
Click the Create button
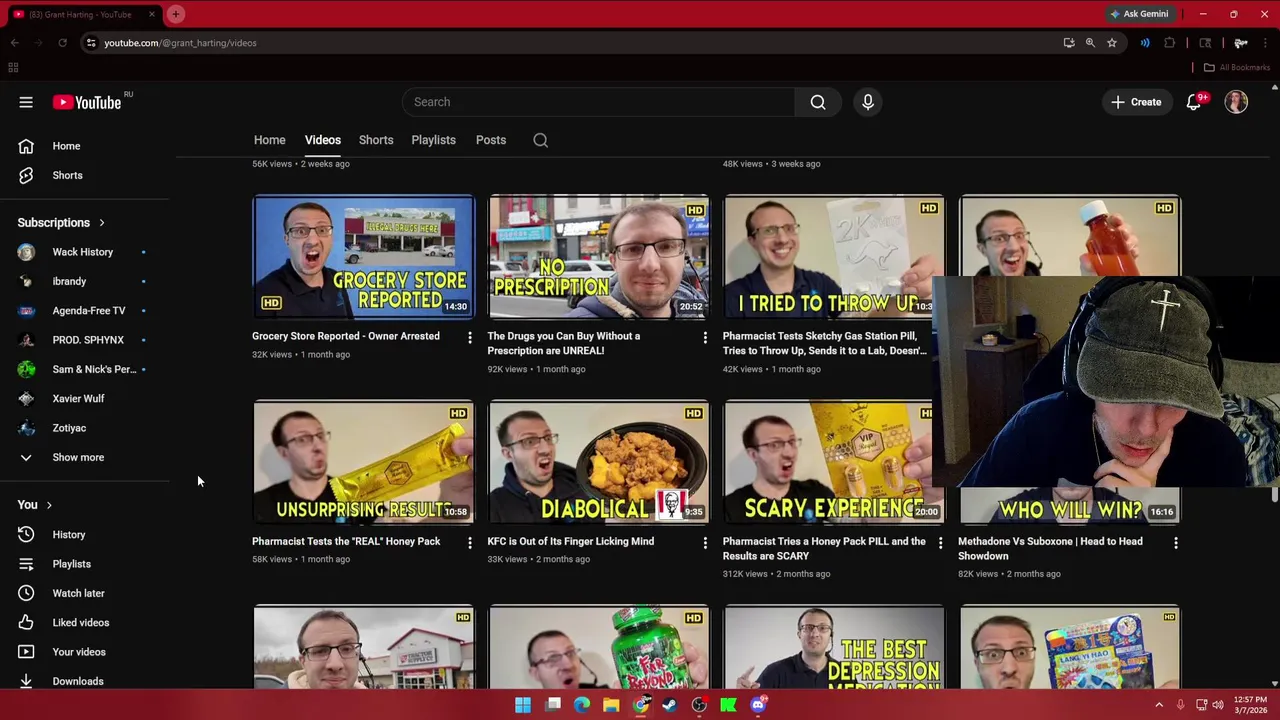click(x=1137, y=102)
